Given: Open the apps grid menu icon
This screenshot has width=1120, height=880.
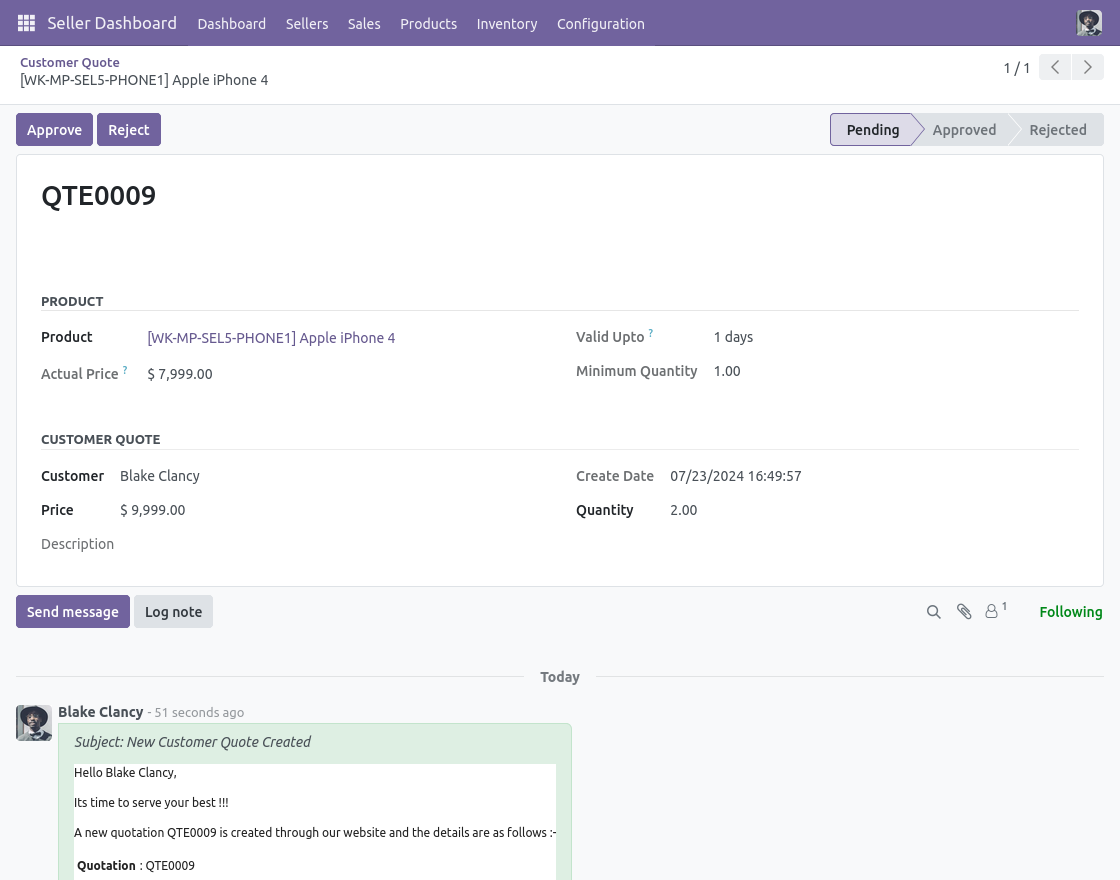Looking at the screenshot, I should tap(27, 23).
